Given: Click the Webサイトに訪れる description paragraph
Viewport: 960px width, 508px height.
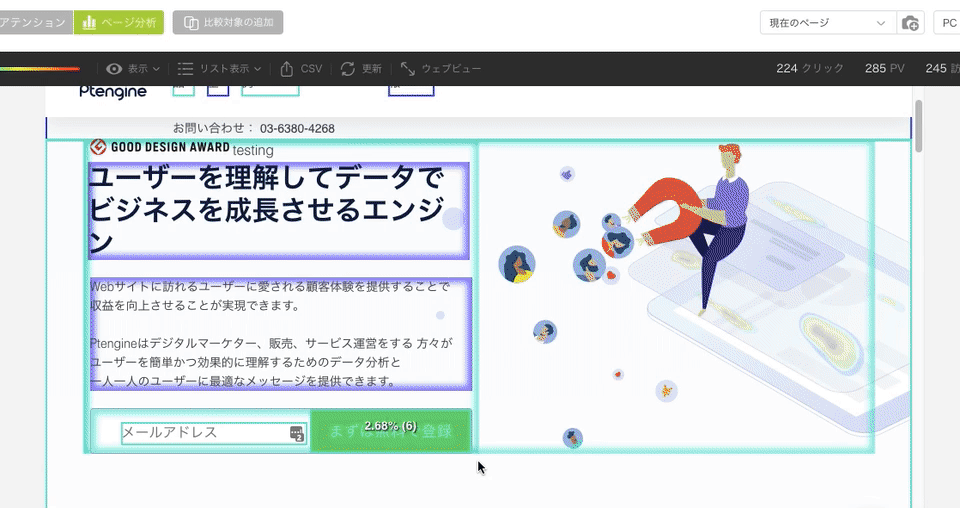Looking at the screenshot, I should tap(280, 334).
